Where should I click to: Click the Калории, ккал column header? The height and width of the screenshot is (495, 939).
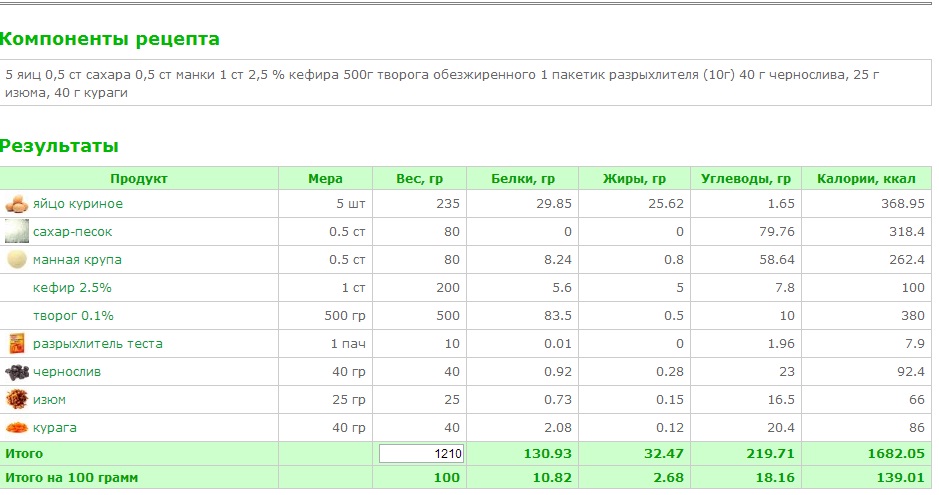coord(866,178)
